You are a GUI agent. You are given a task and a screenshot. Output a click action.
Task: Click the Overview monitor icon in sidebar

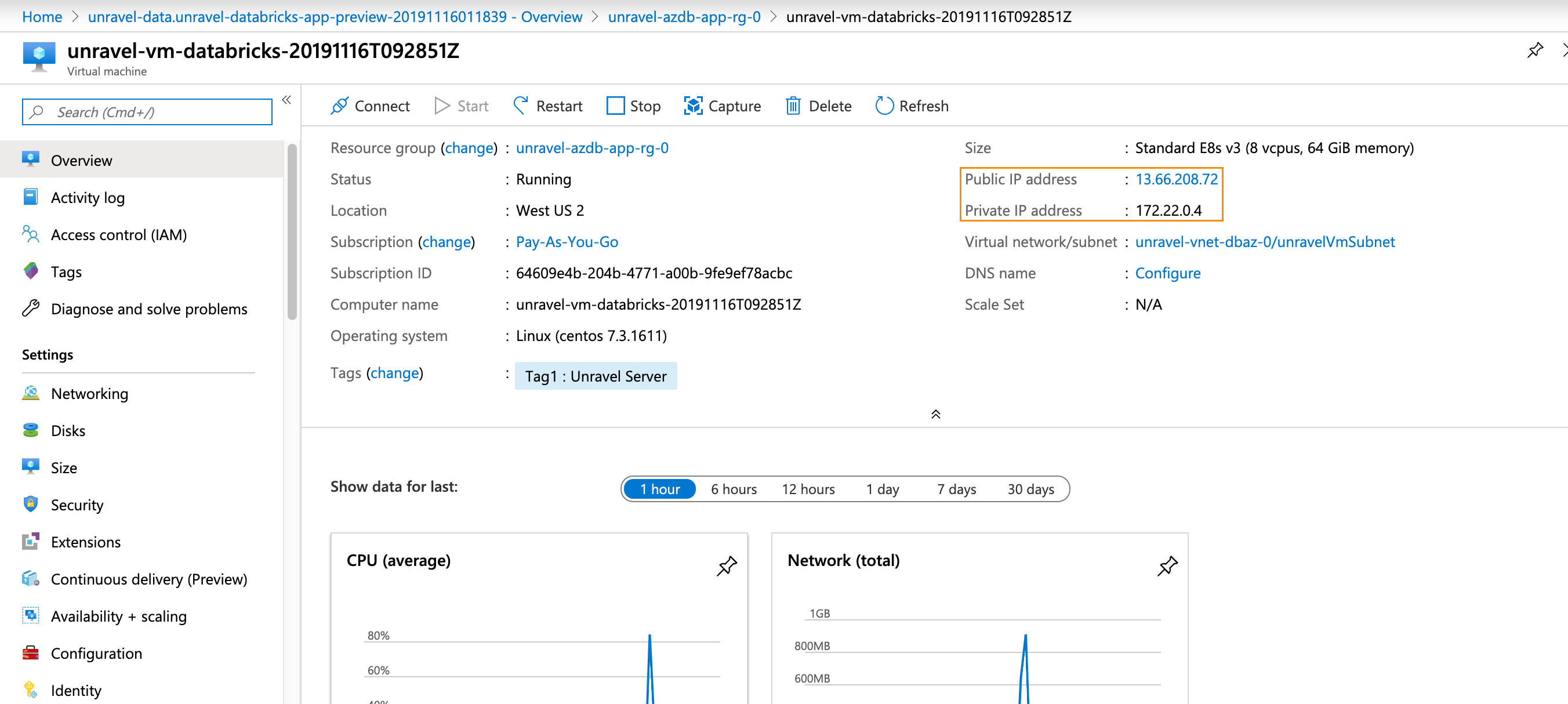(x=30, y=159)
